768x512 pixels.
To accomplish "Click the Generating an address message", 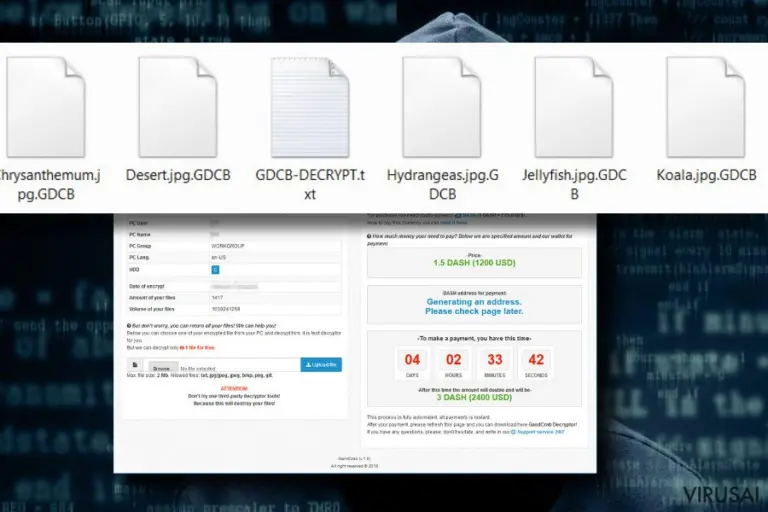I will pyautogui.click(x=474, y=307).
